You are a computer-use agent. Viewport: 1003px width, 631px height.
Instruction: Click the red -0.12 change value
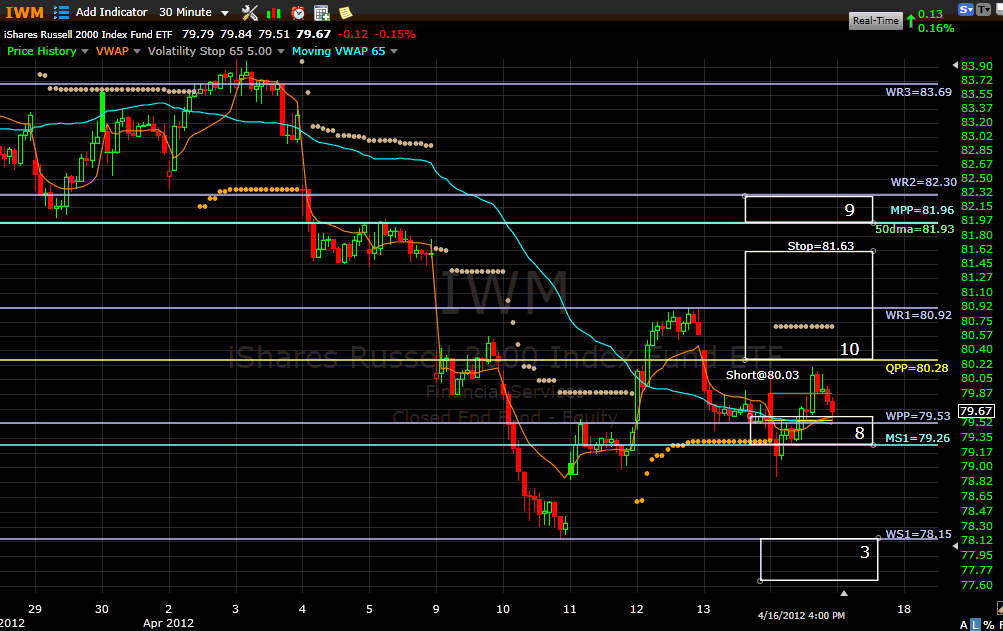[353, 35]
